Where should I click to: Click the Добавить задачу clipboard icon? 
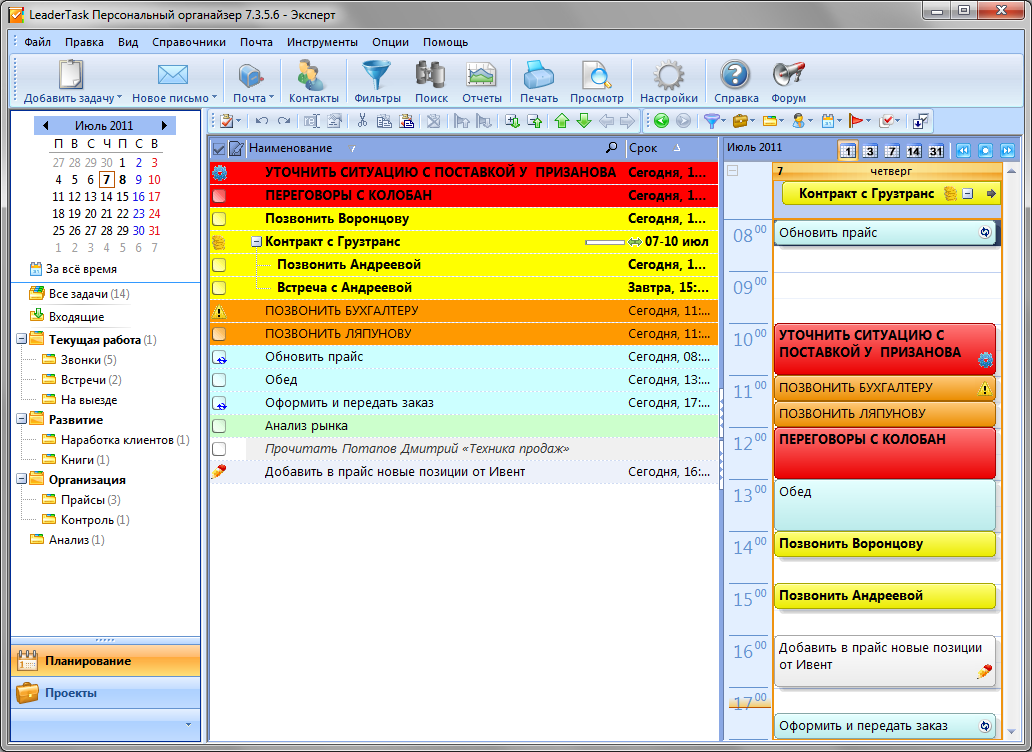(x=70, y=74)
